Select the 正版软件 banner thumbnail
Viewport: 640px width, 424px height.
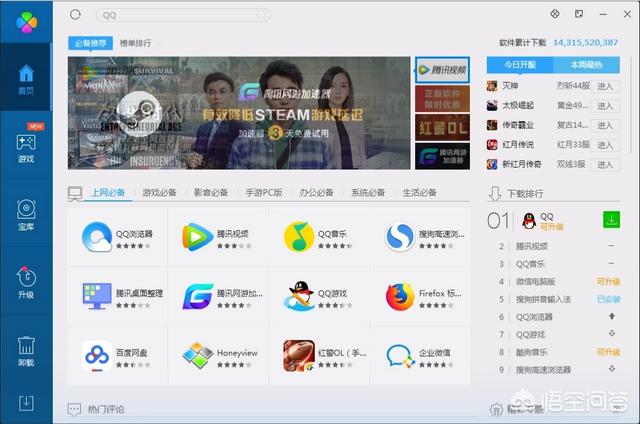pos(442,98)
